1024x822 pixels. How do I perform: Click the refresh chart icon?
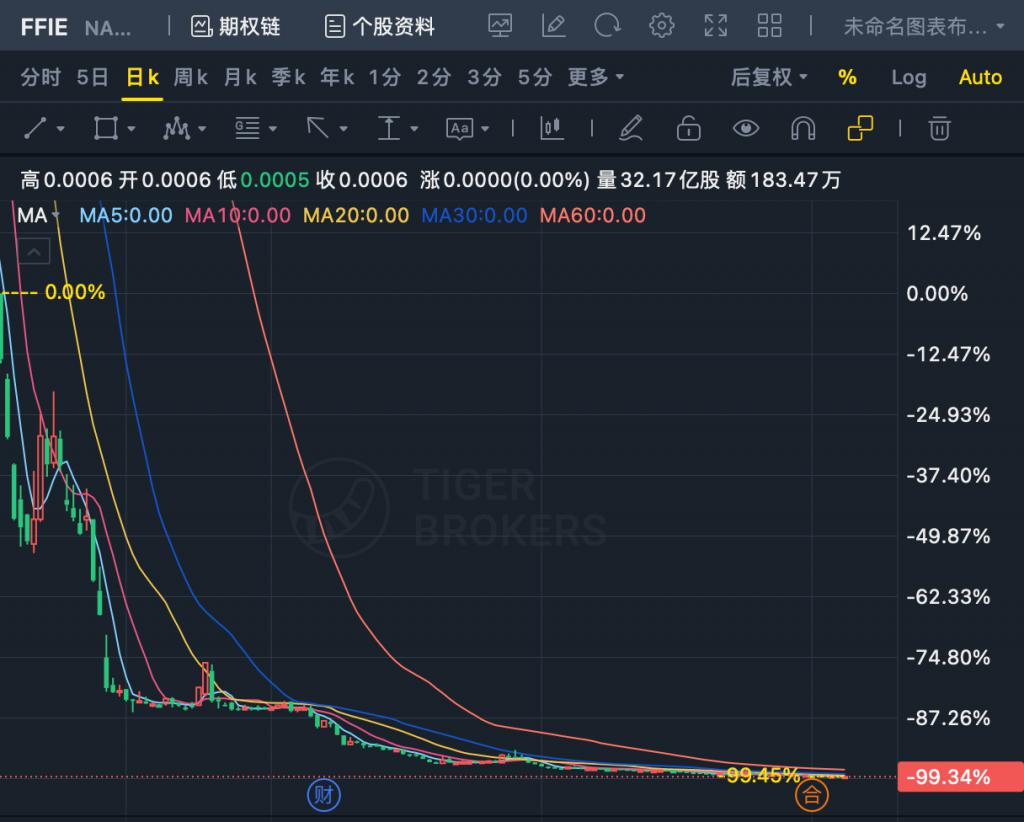click(607, 26)
